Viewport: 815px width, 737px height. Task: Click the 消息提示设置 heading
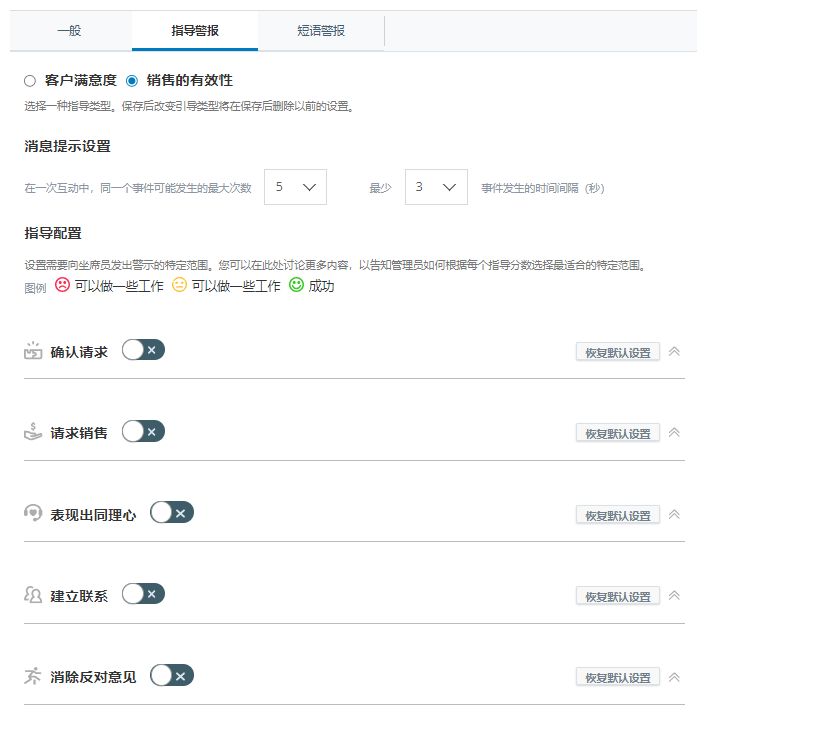[x=68, y=146]
